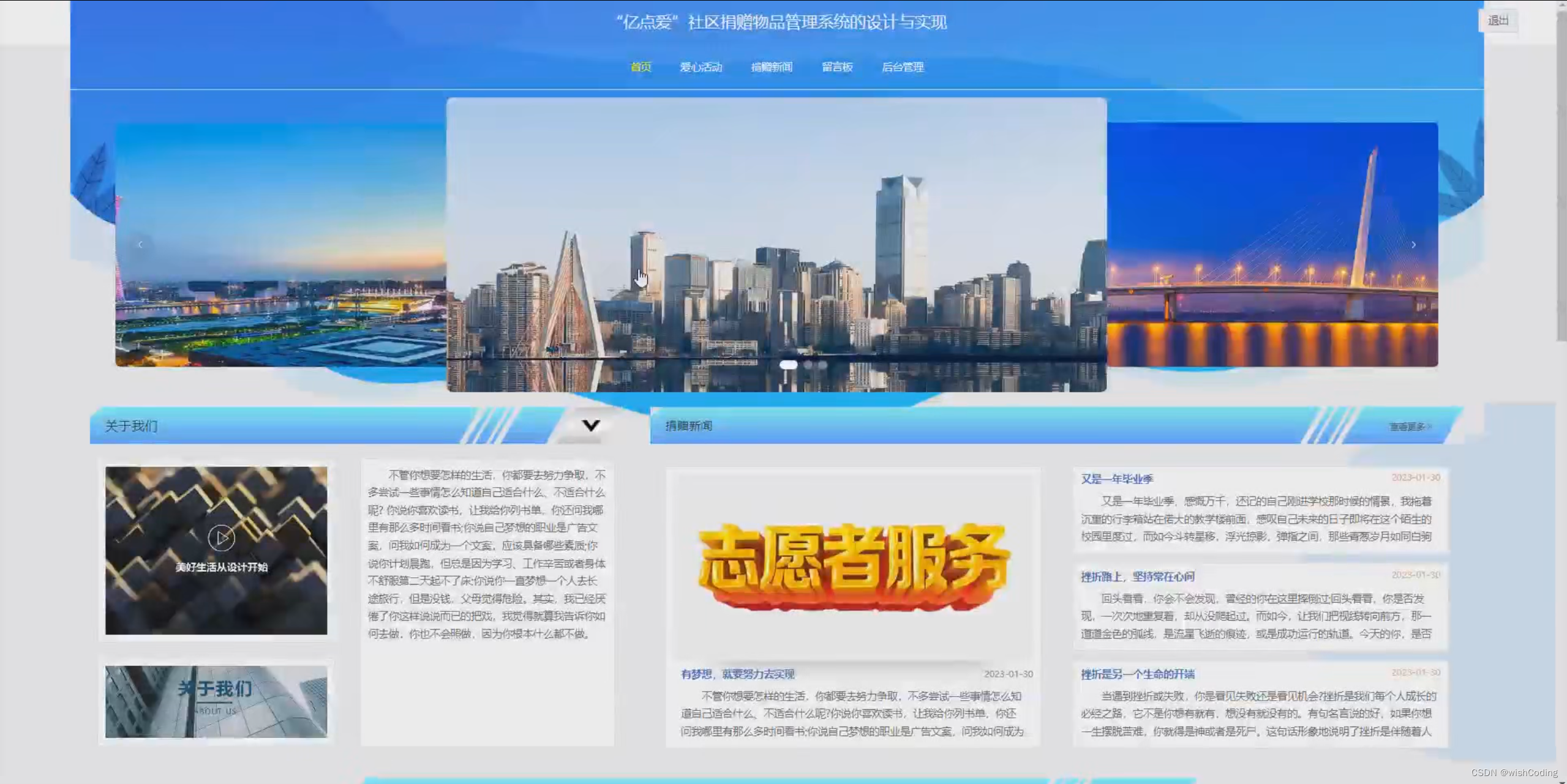Open the 捐赠新闻 nav item
This screenshot has height=784, width=1567.
pyautogui.click(x=773, y=67)
